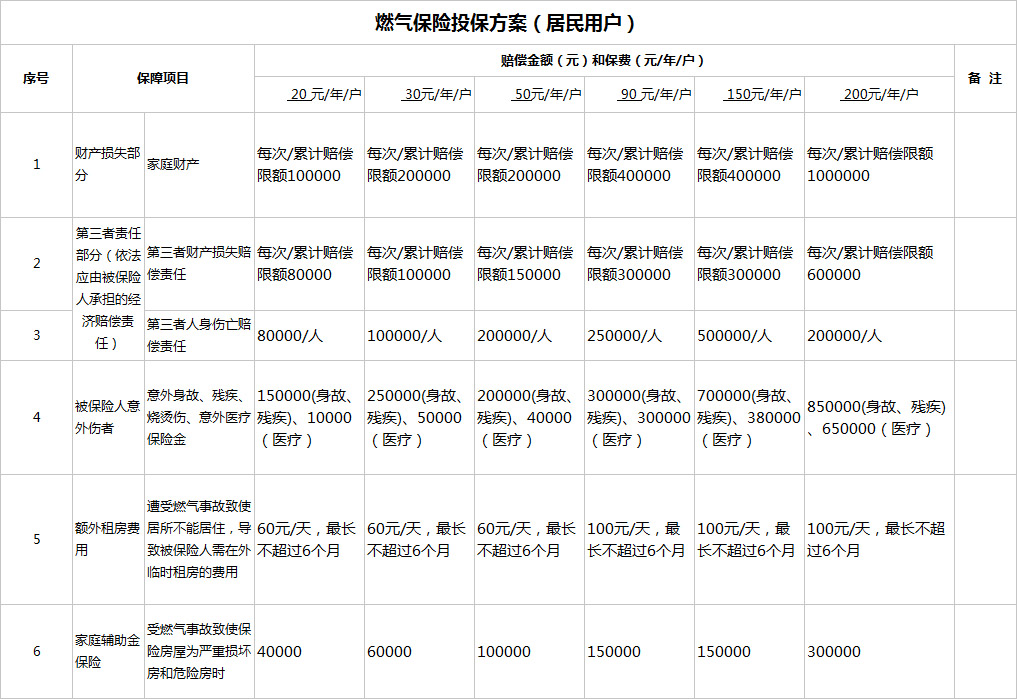Screen dimensions: 1017x699
Task: Select 第三者财产损失赔偿责任 cell
Action: click(x=199, y=264)
